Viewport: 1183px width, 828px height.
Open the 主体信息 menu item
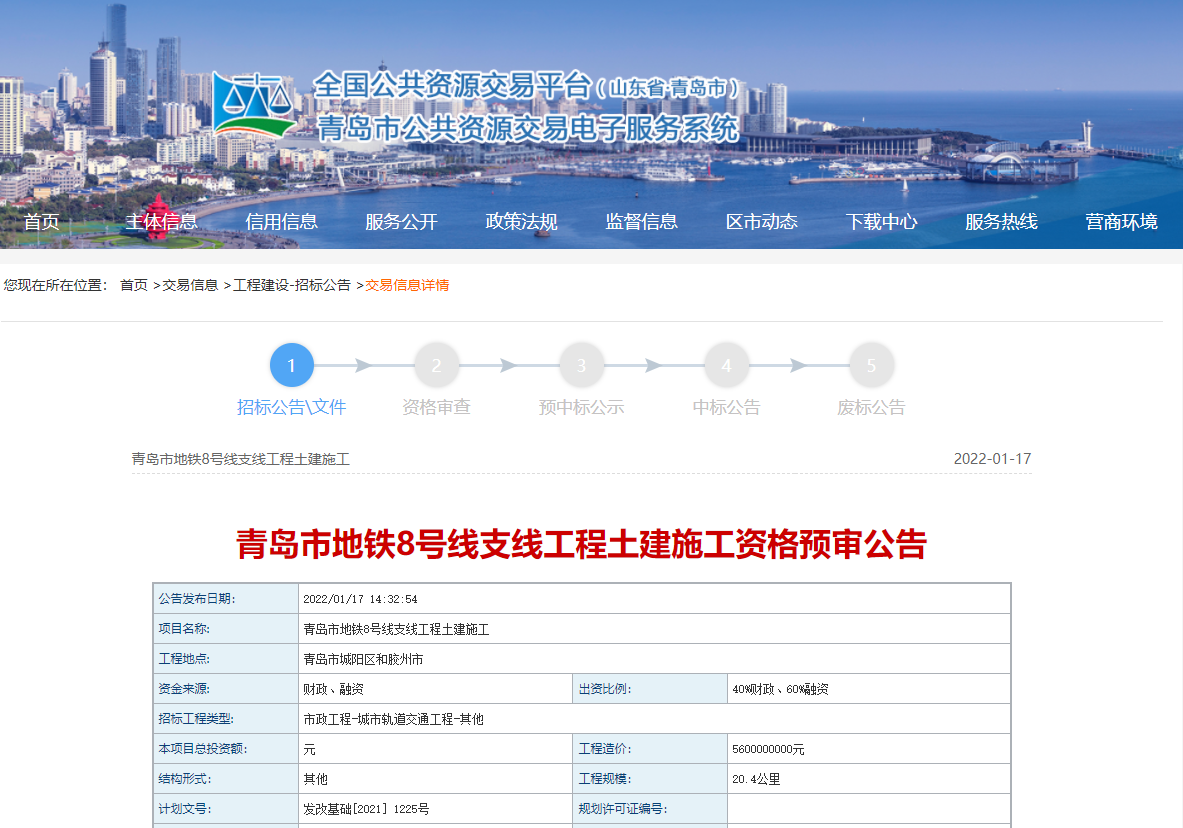coord(161,222)
